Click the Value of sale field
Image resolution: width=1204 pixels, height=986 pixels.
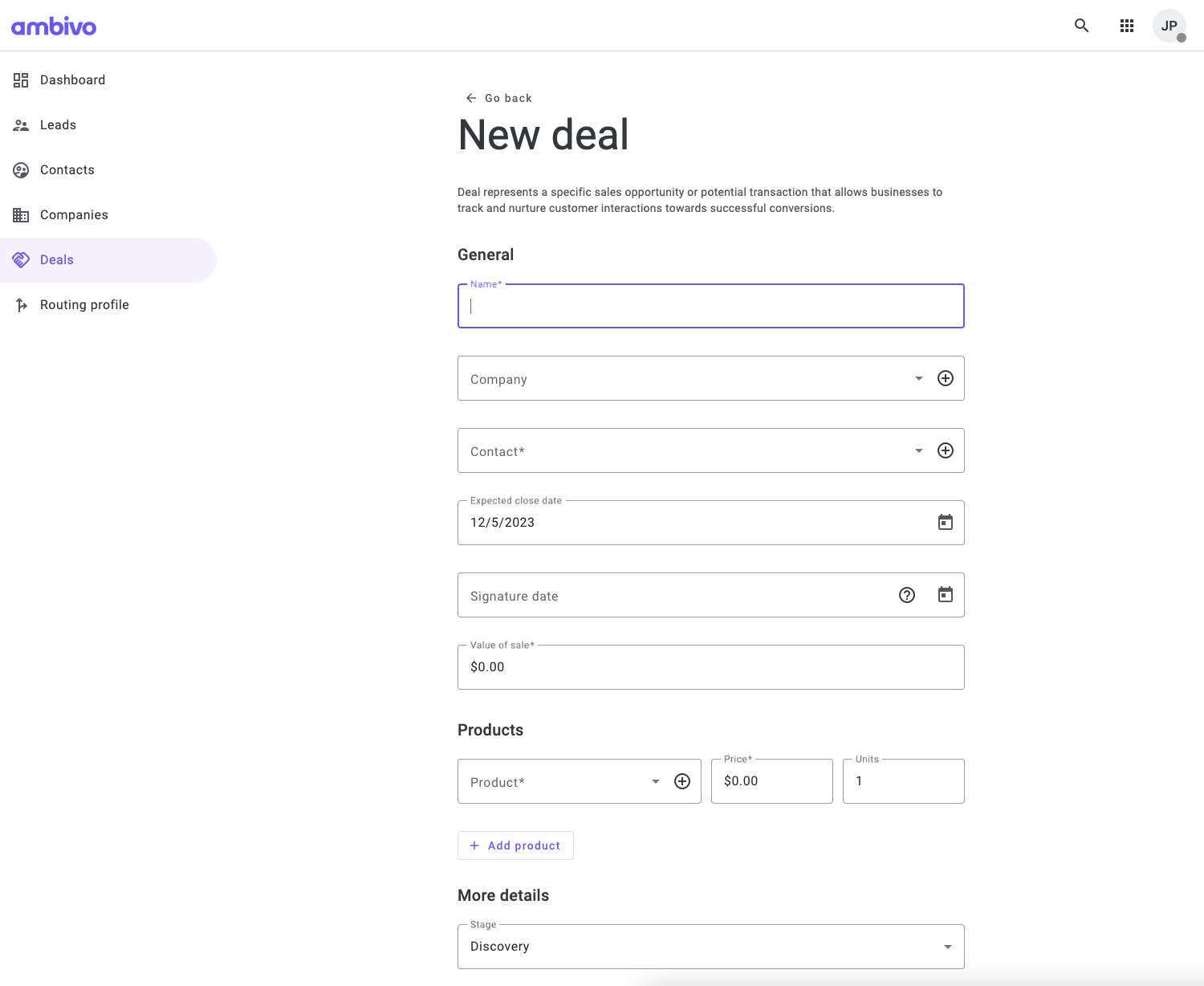710,667
